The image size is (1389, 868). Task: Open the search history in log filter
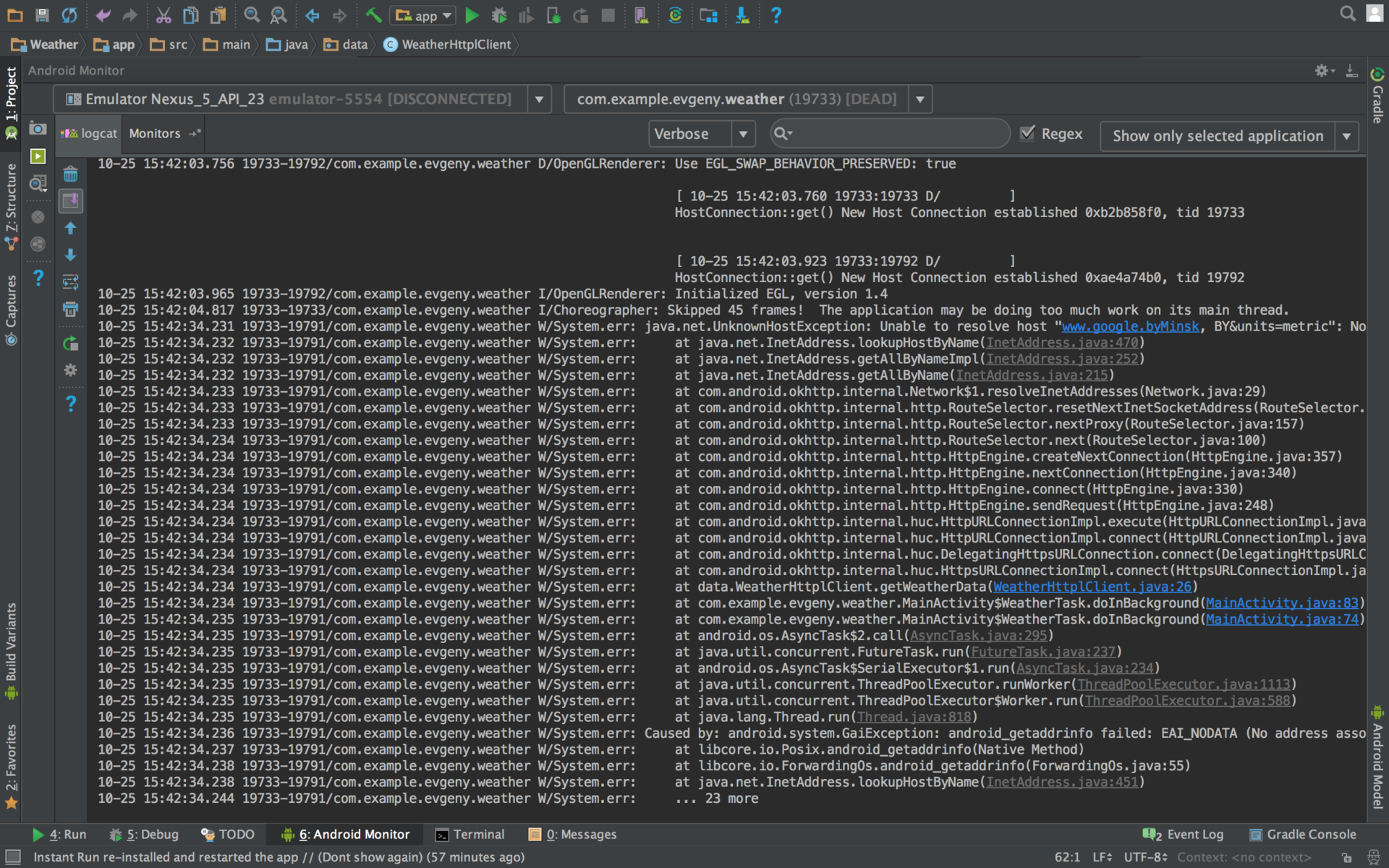point(783,133)
